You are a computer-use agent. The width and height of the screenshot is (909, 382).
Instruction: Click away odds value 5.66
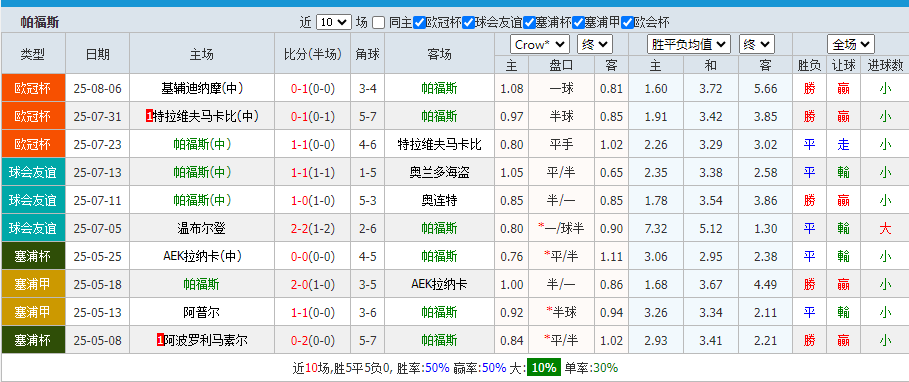click(x=766, y=89)
